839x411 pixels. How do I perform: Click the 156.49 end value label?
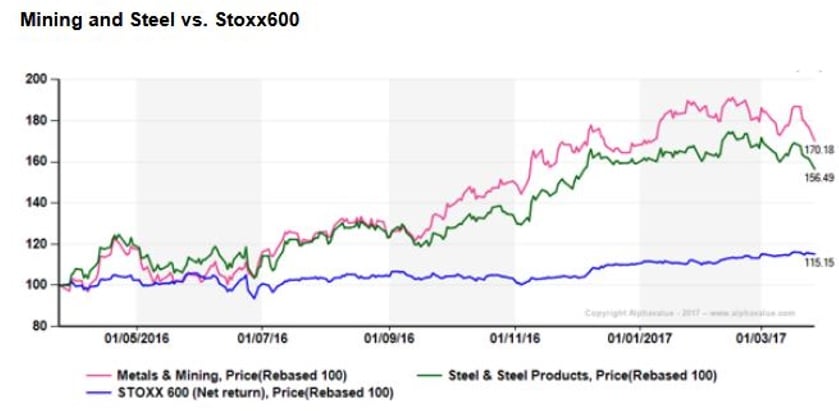[x=818, y=177]
